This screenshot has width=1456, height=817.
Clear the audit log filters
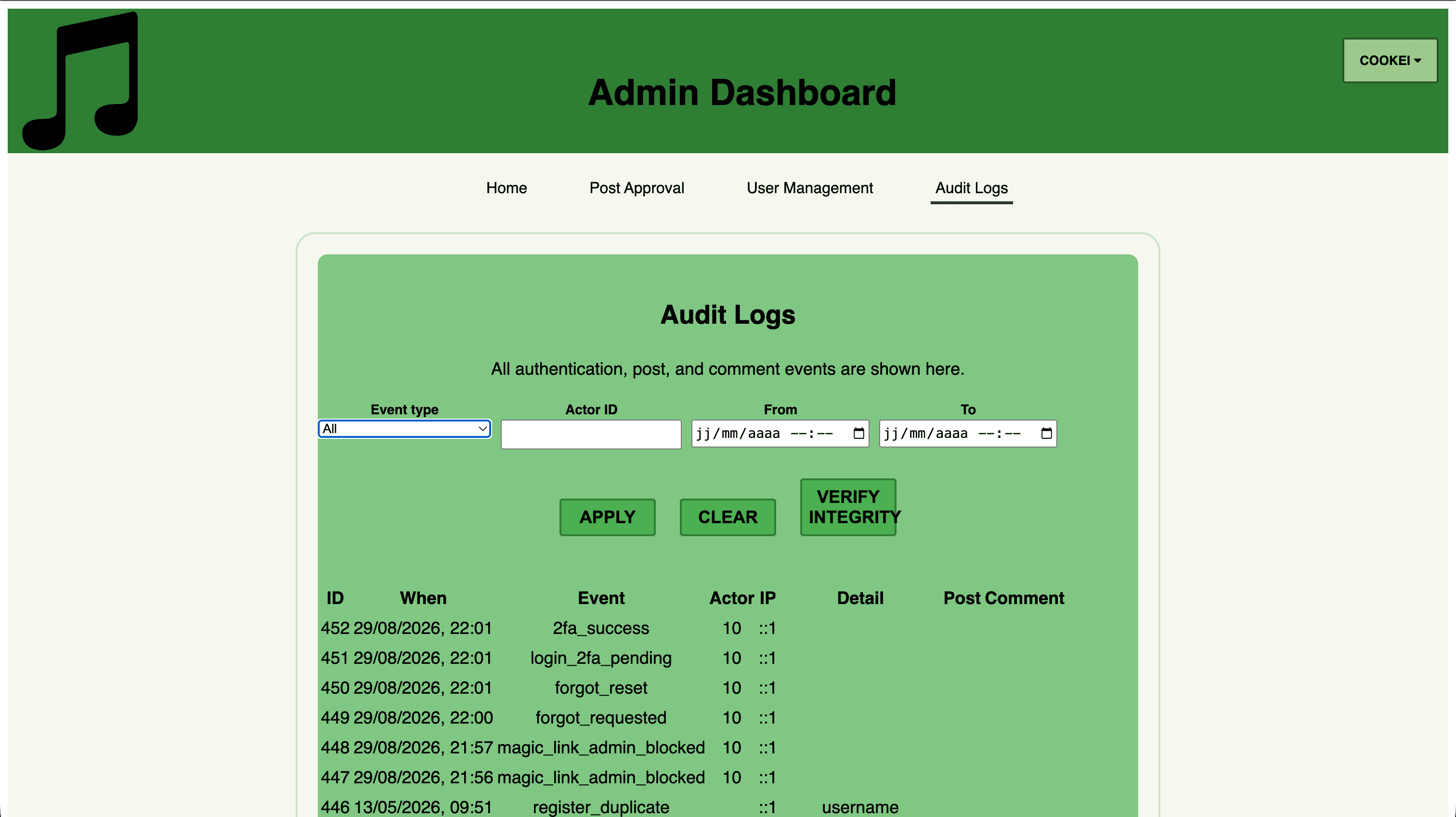click(x=728, y=517)
